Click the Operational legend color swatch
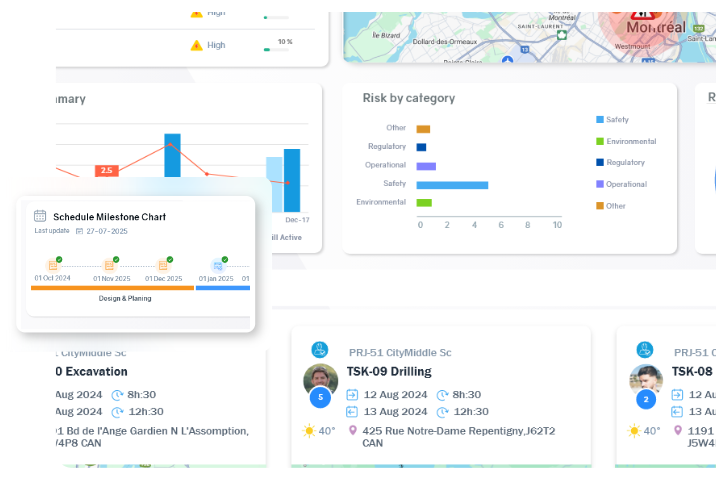716x479 pixels. tap(600, 184)
